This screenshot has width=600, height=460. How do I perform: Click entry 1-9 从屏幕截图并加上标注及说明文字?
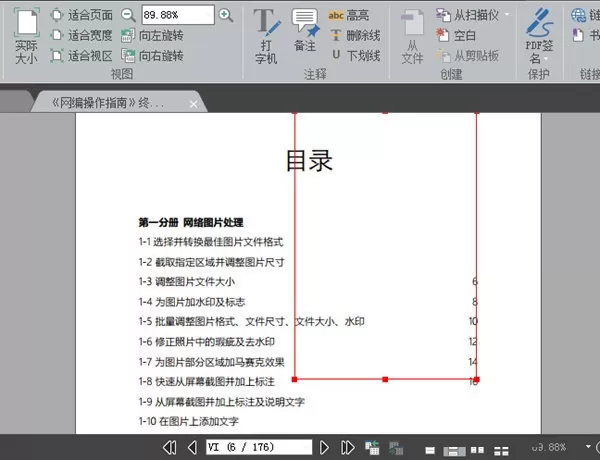click(x=222, y=401)
